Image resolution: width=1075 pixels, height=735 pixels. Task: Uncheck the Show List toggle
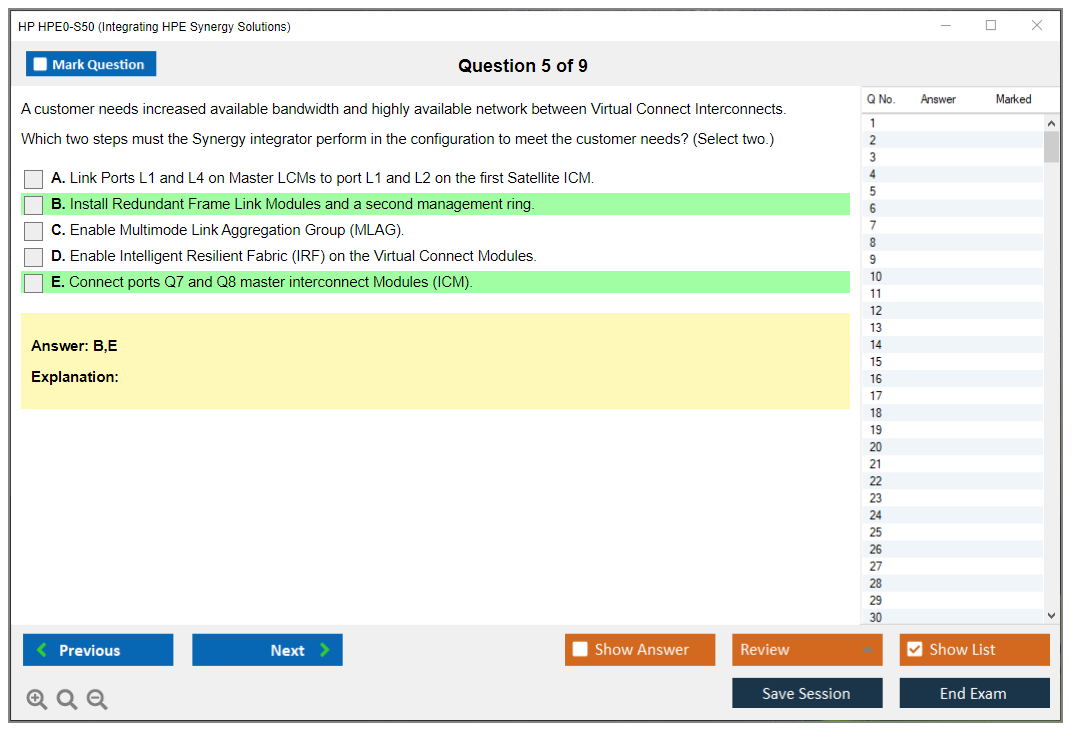(914, 650)
